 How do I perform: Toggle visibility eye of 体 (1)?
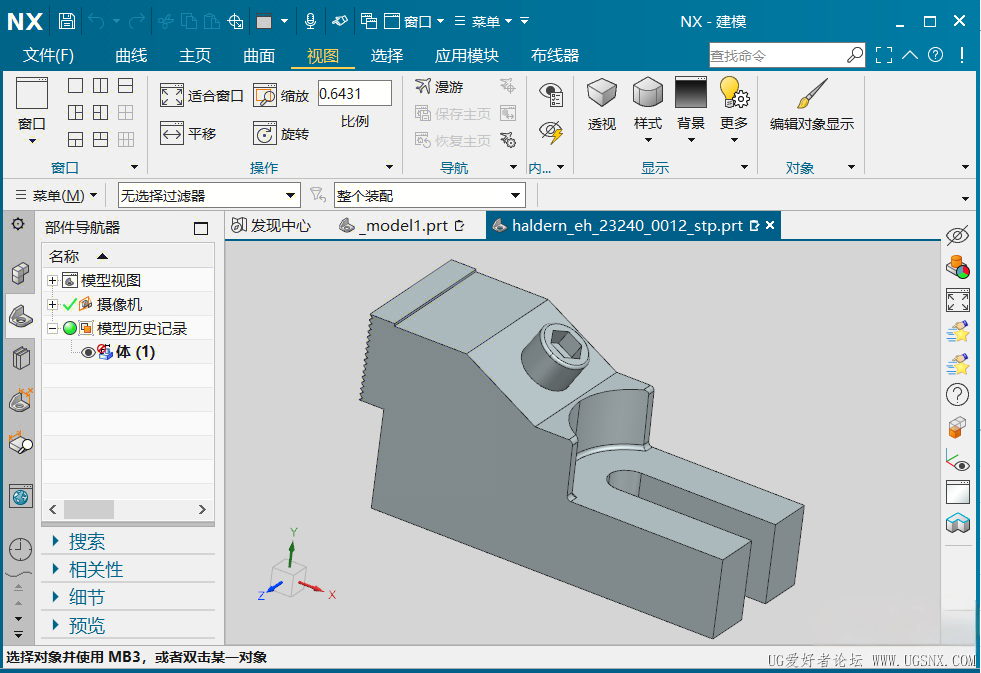coord(88,352)
